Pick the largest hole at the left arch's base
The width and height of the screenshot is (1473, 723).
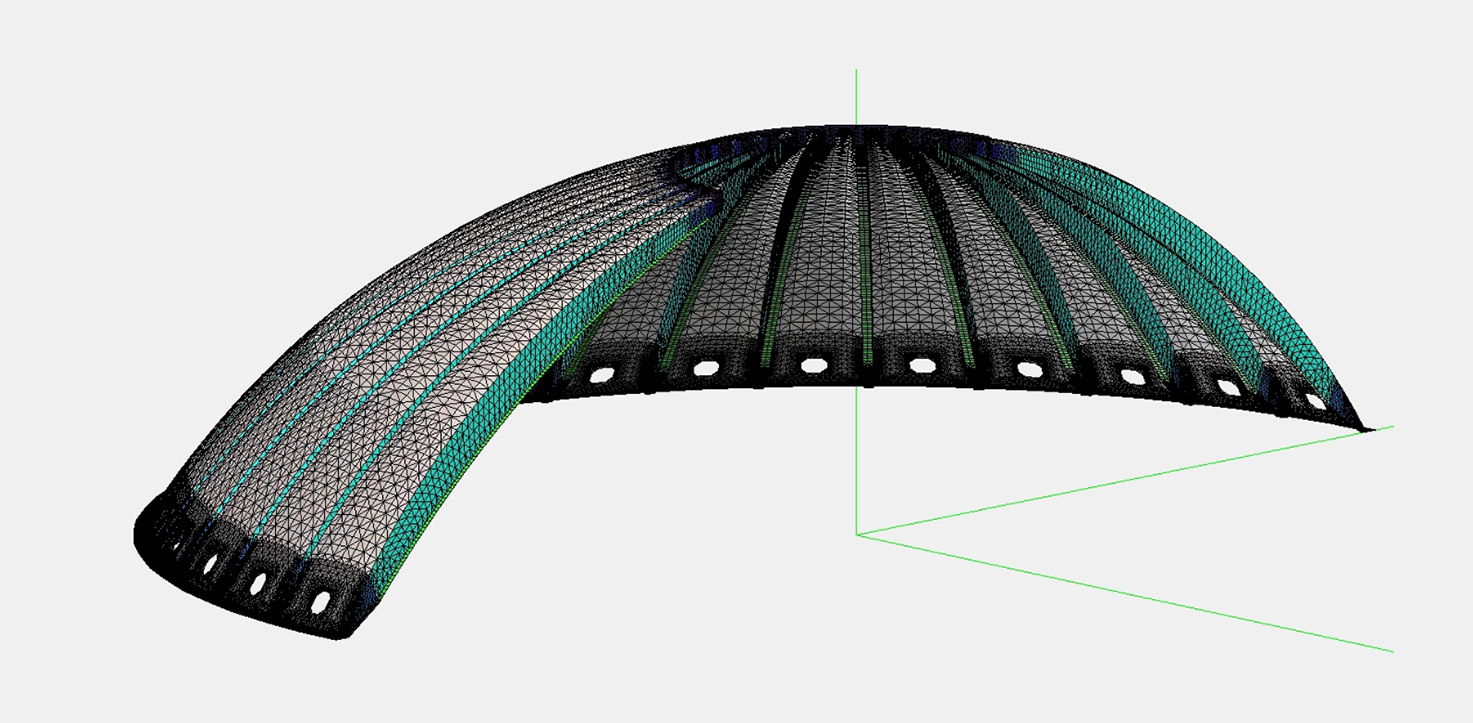pos(321,601)
